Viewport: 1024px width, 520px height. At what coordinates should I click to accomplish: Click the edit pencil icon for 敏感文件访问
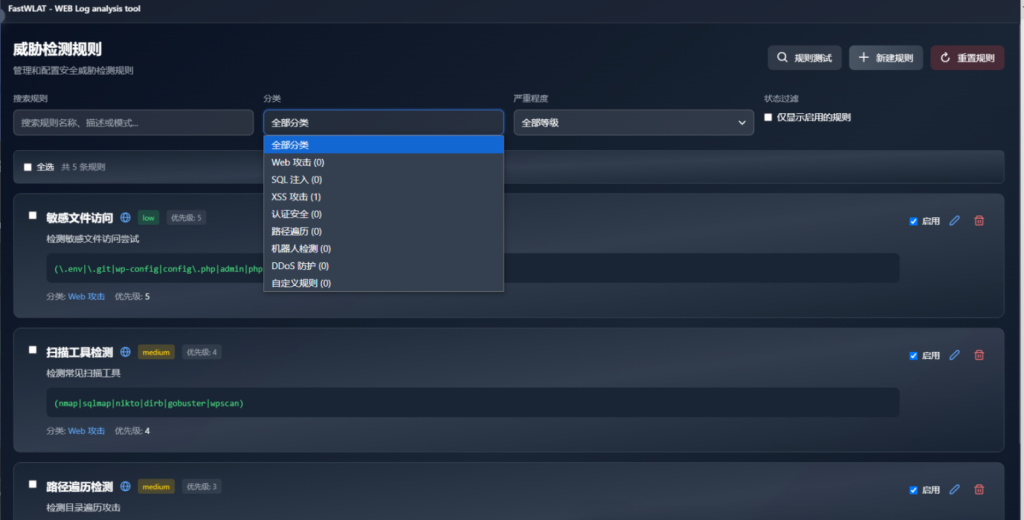pos(954,221)
